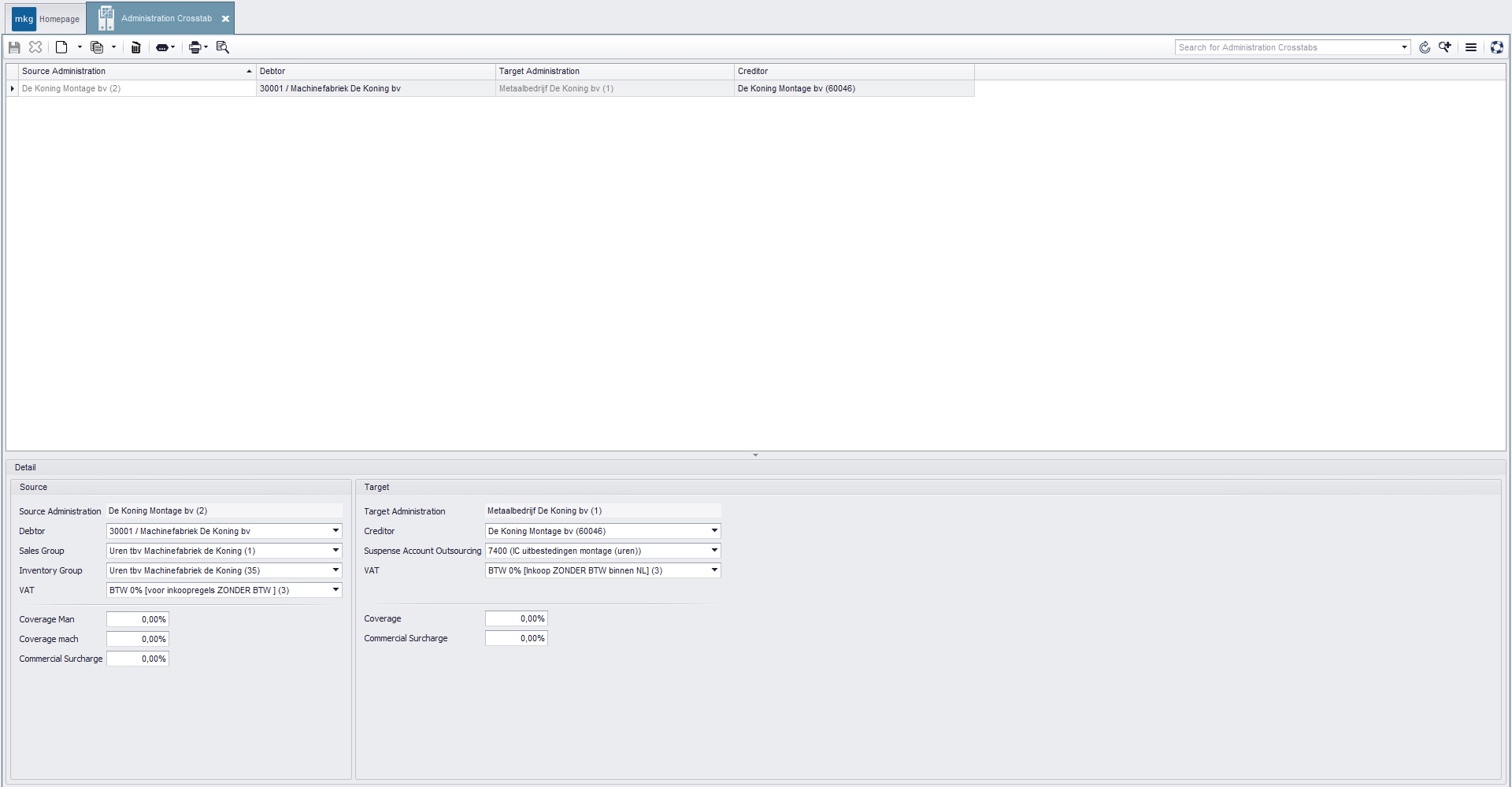Open the Suspense Account Outsourcing dropdown
Viewport: 1512px width, 787px height.
(714, 551)
